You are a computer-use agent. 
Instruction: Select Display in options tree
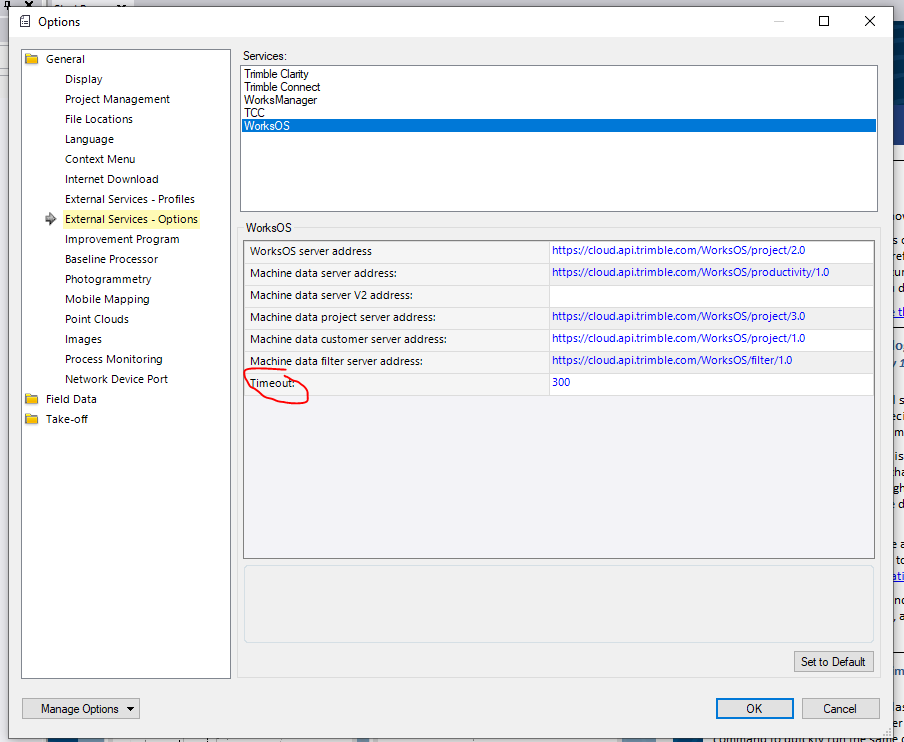point(84,79)
